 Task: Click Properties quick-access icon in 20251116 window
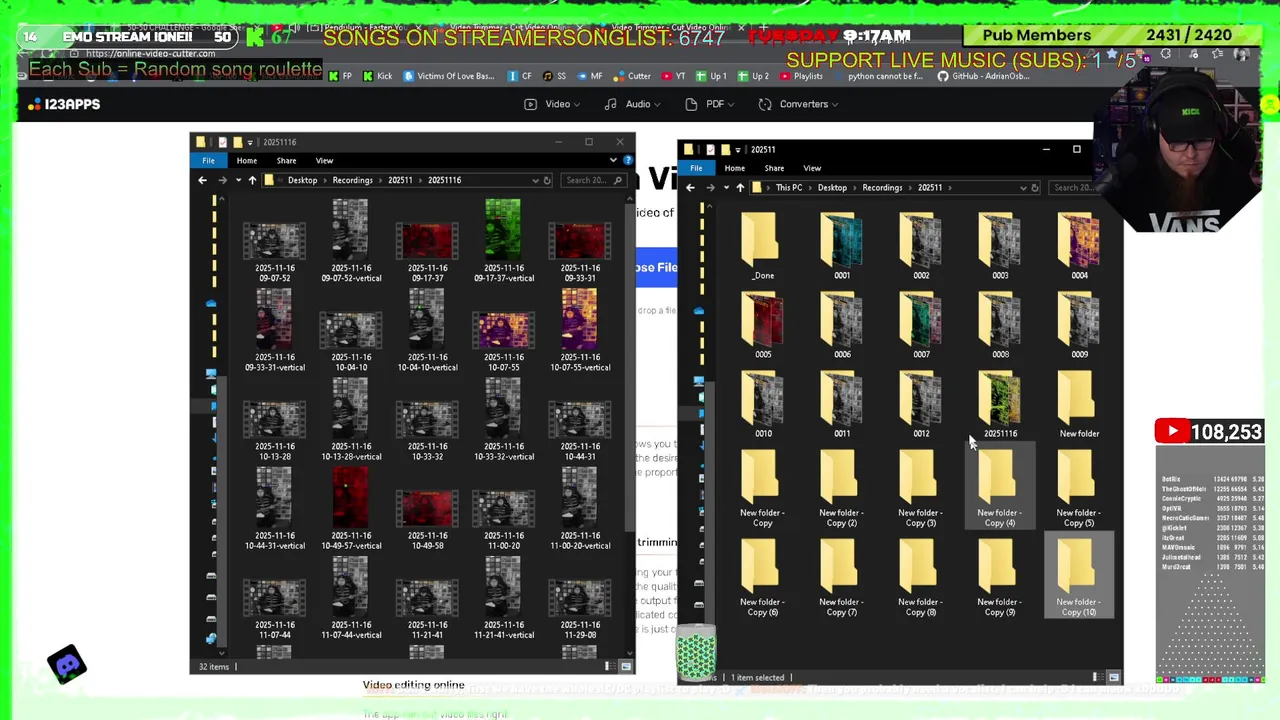(222, 142)
